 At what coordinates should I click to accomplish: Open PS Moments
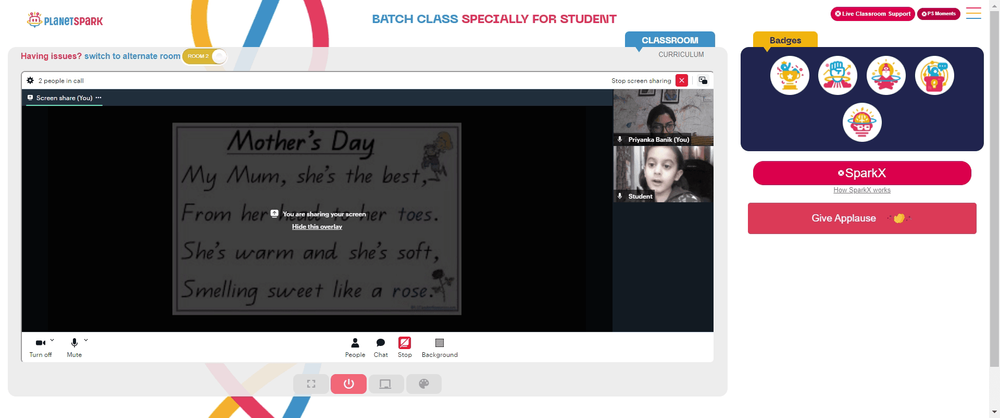point(938,13)
